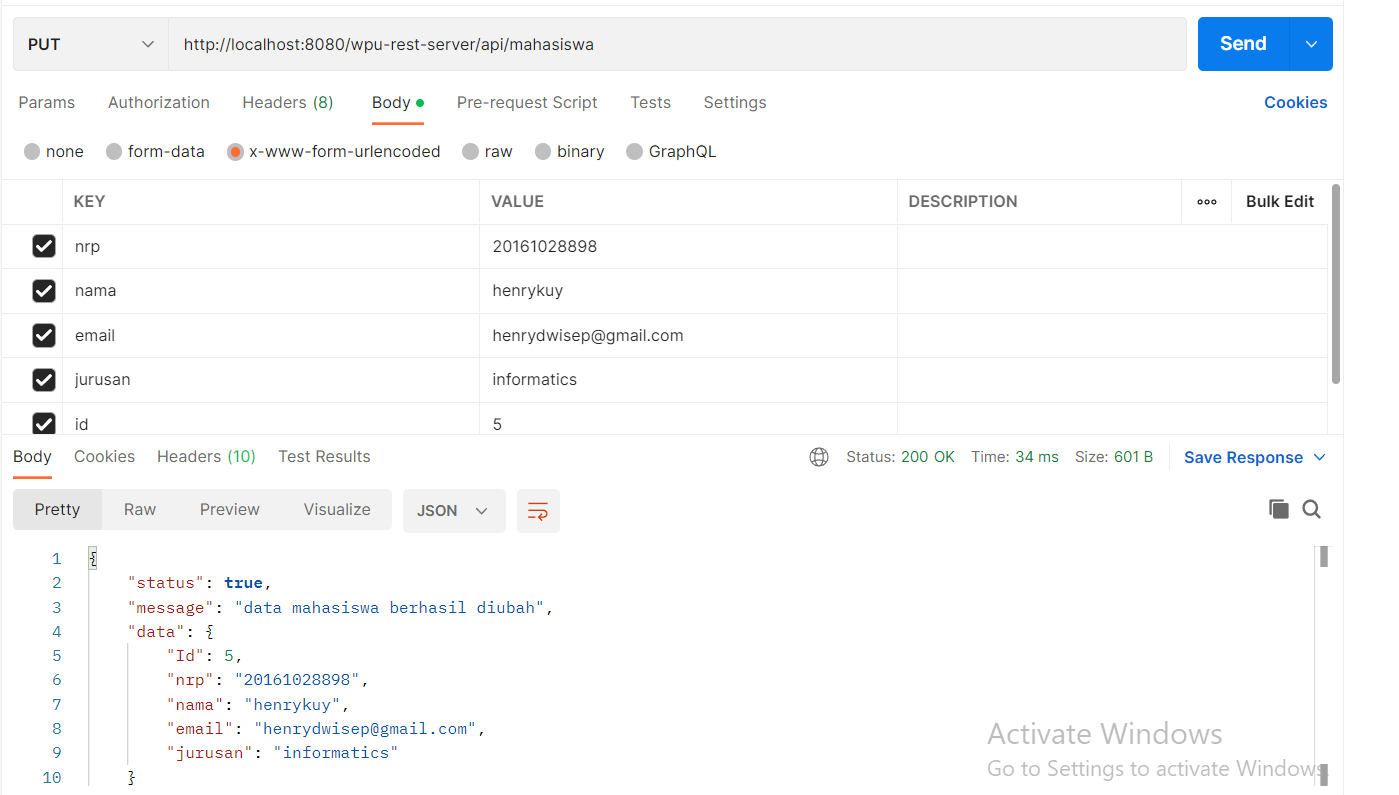Open Bulk Edit for body parameters
Viewport: 1399px width, 795px height.
[x=1279, y=201]
